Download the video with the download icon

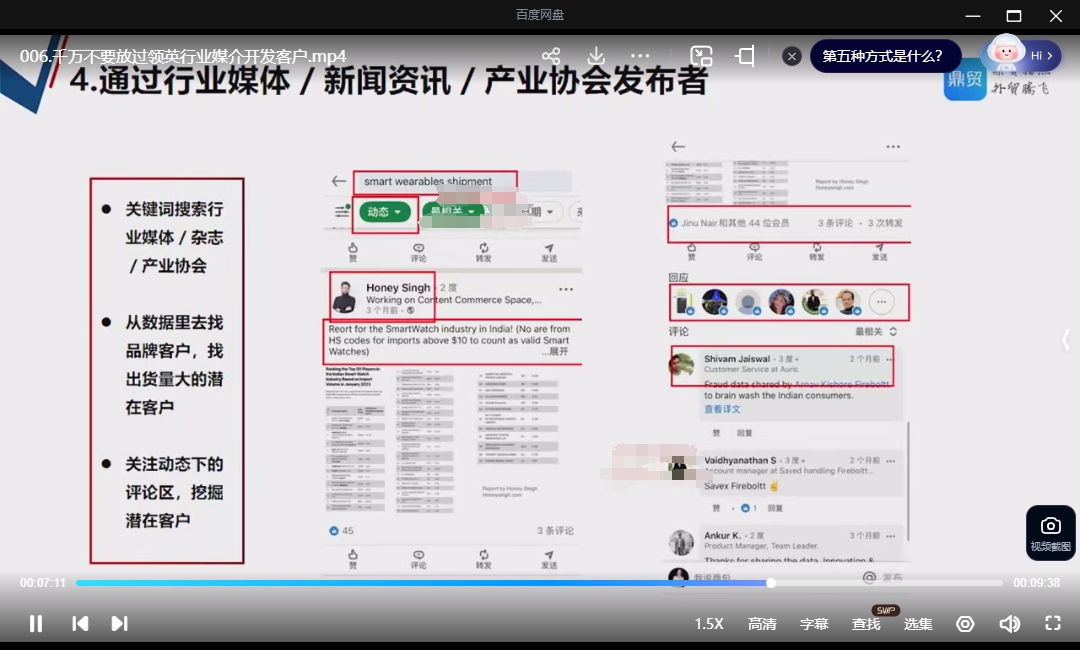(x=596, y=56)
